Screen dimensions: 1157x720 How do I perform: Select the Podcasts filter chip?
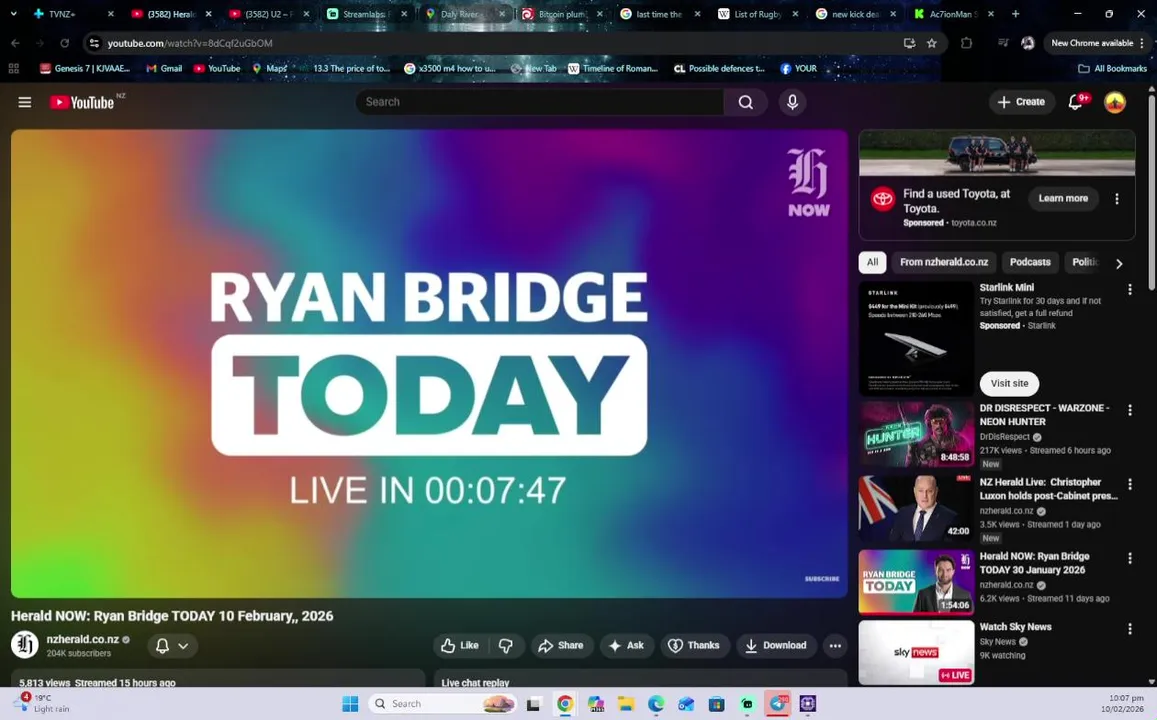1029,262
